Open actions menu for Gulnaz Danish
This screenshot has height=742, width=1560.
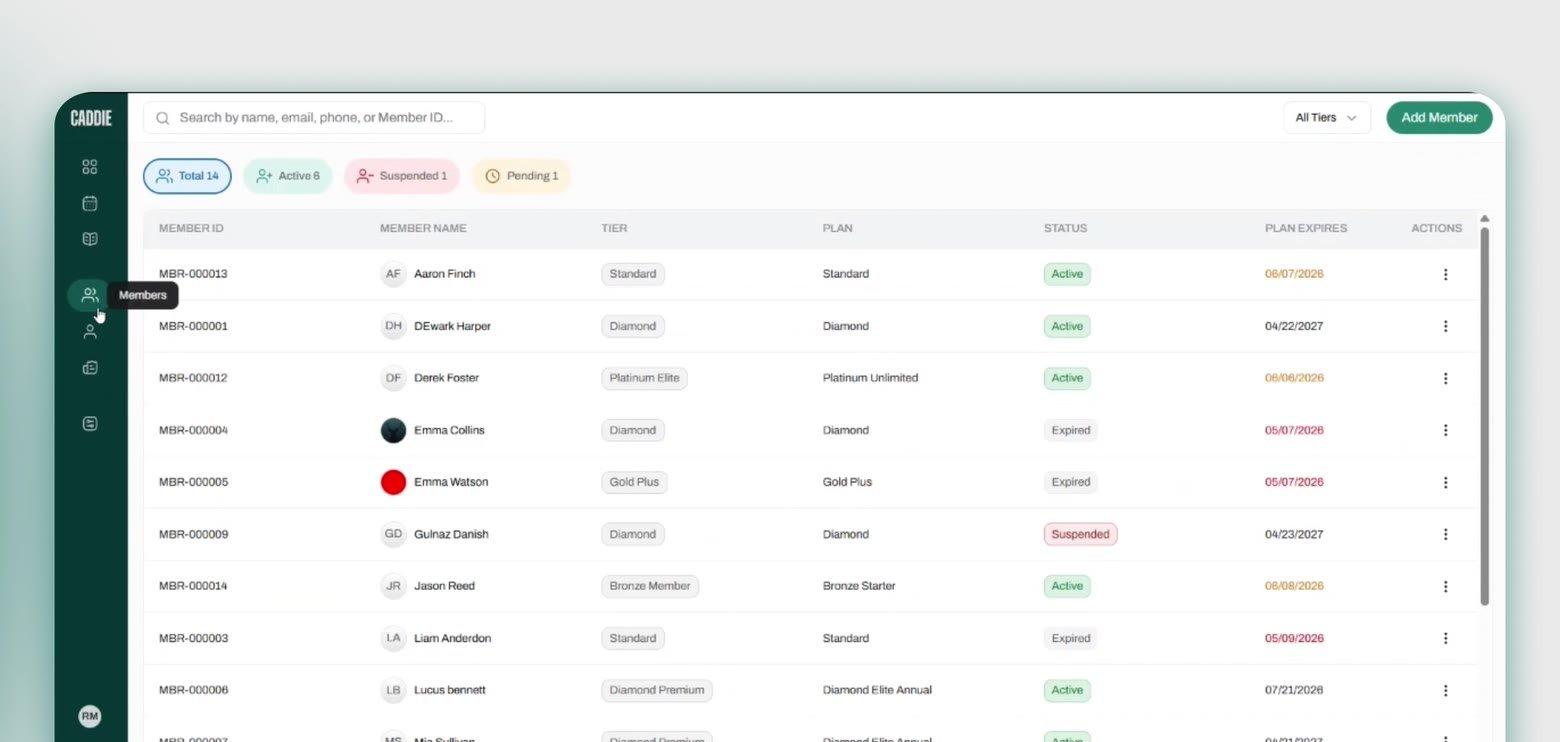(1445, 534)
